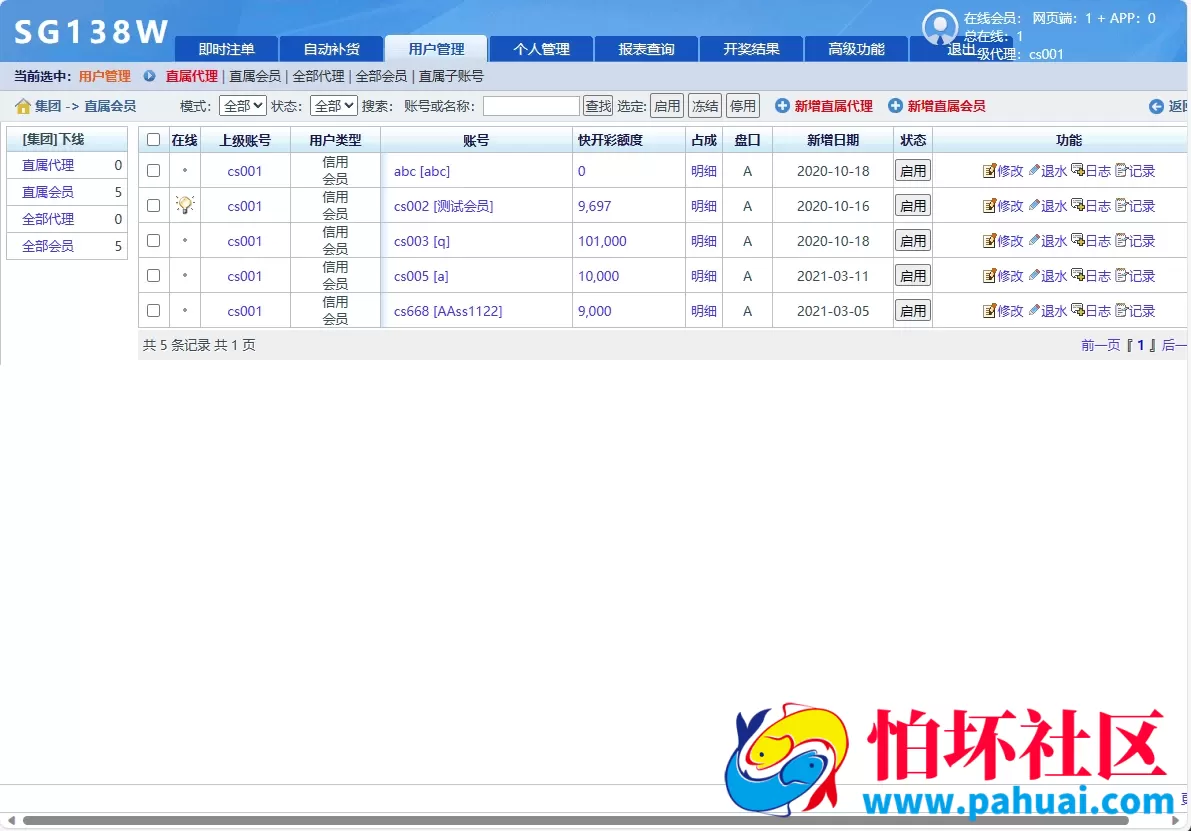
Task: Click the edit icon for cs002 row
Action: point(989,206)
